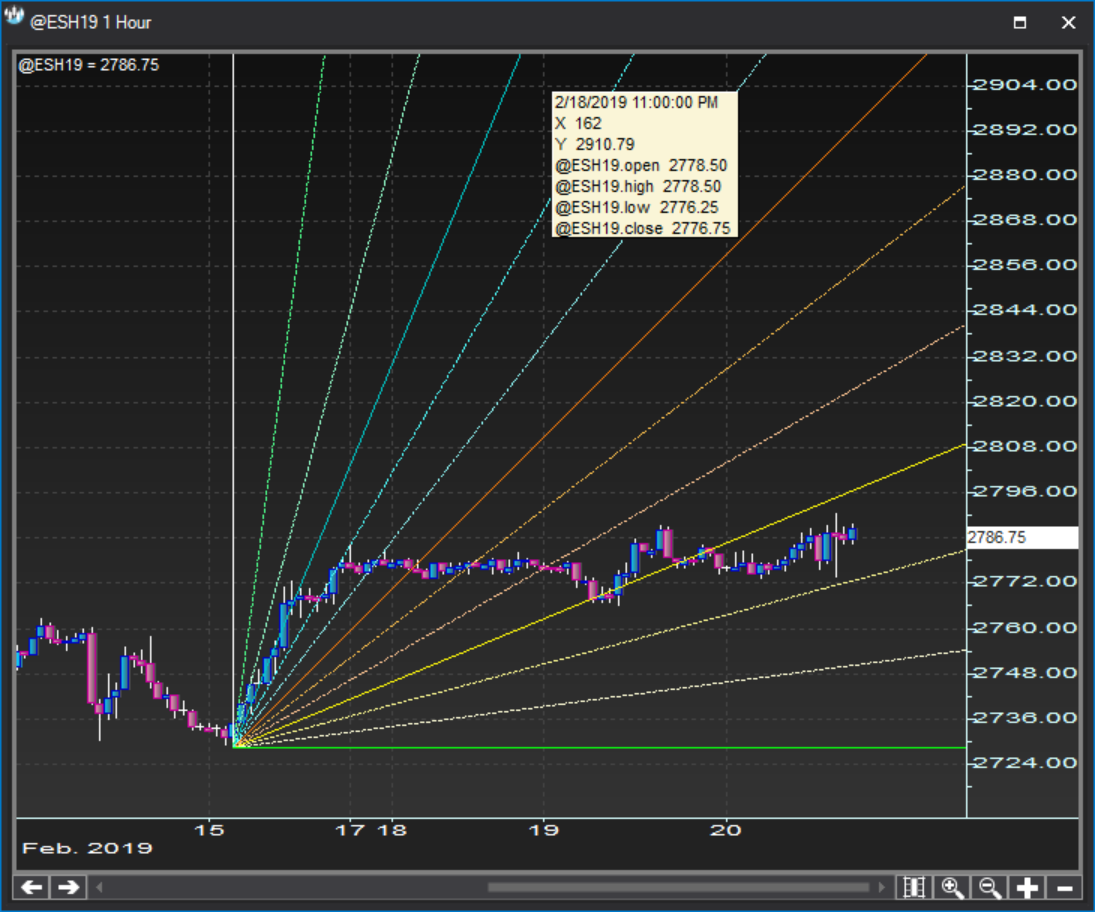Viewport: 1095px width, 912px height.
Task: Click the 2724.00 price axis label
Action: click(x=1024, y=763)
